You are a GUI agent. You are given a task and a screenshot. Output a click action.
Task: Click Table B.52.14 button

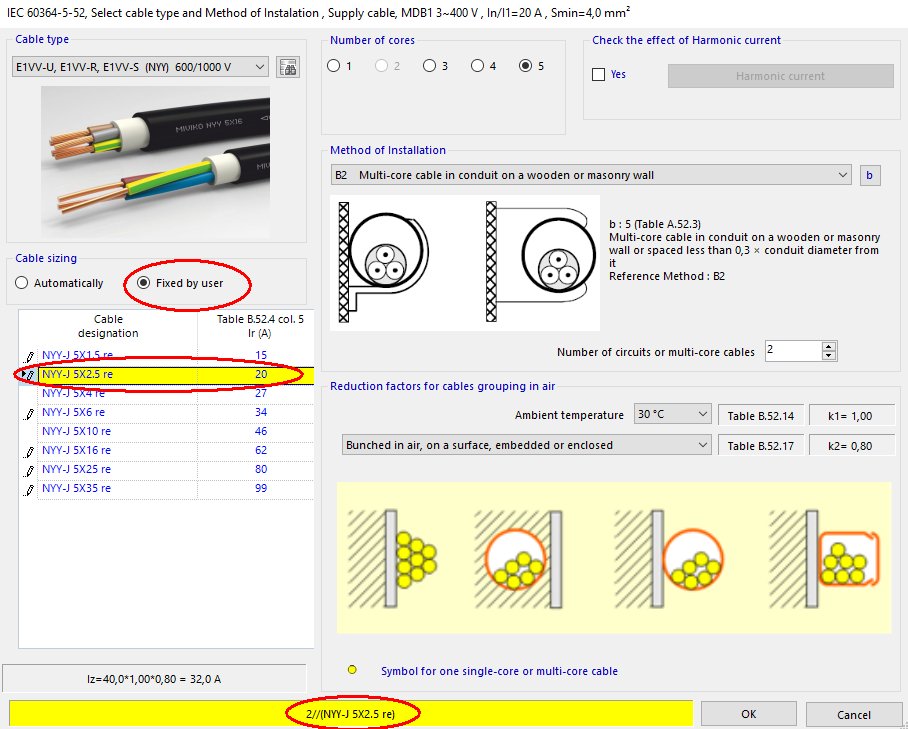point(762,413)
